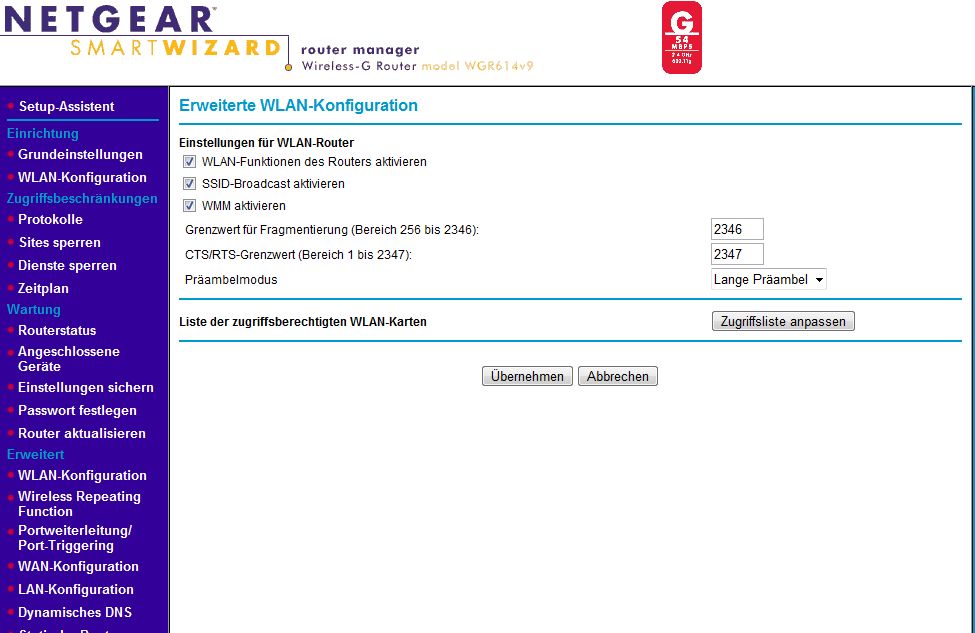The height and width of the screenshot is (633, 975).
Task: Open WLAN-Konfiguration under Einrichtung
Action: click(x=82, y=177)
